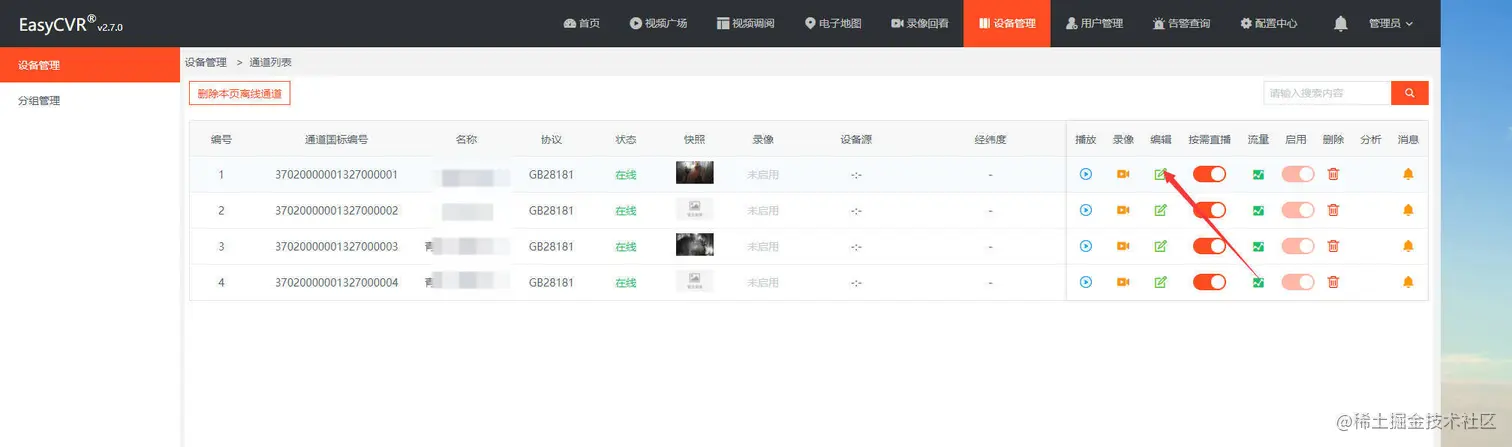Click 在线 status in row 1
Viewport: 1512px width, 447px height.
(x=625, y=174)
